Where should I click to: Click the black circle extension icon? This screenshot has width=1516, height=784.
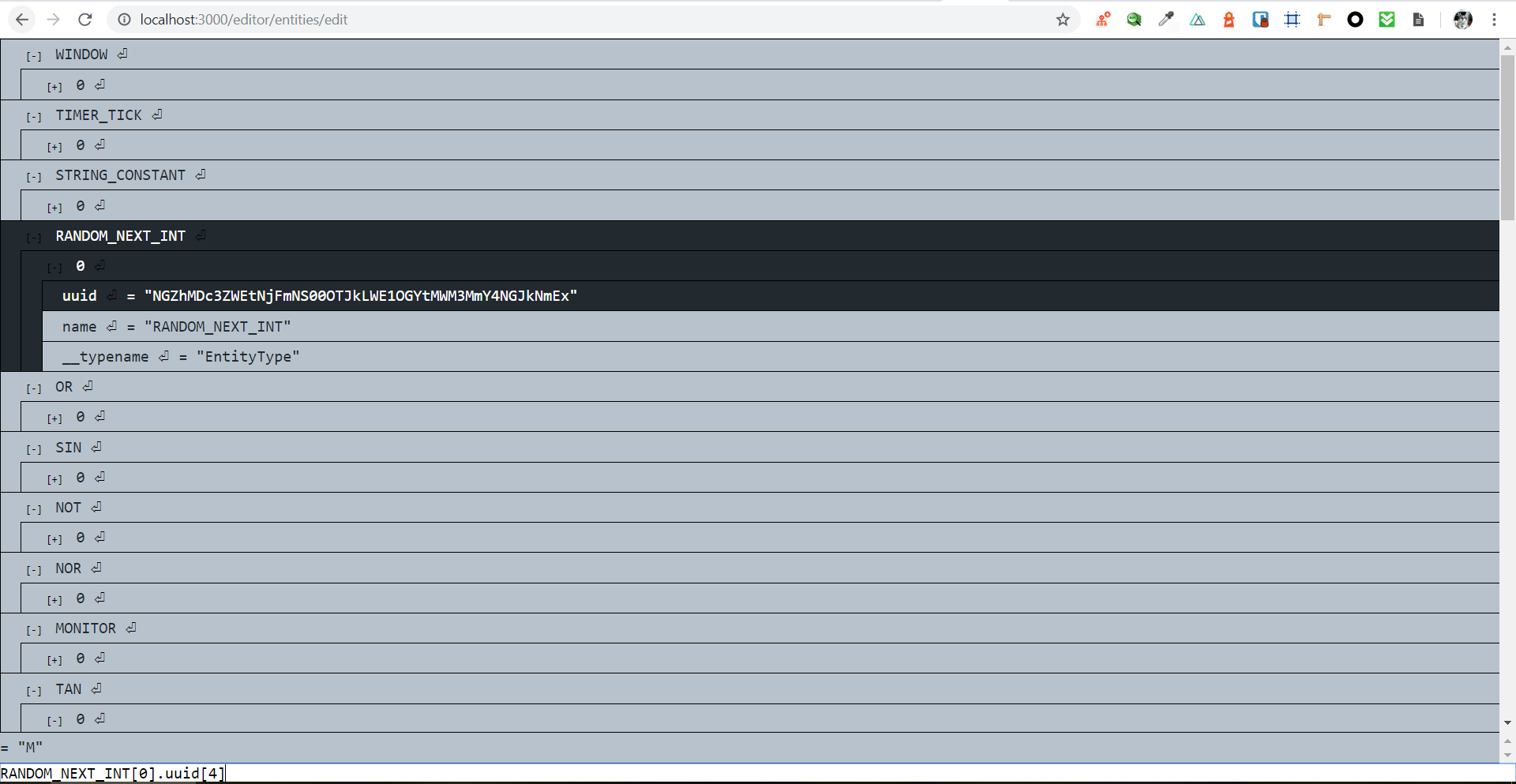click(1355, 20)
